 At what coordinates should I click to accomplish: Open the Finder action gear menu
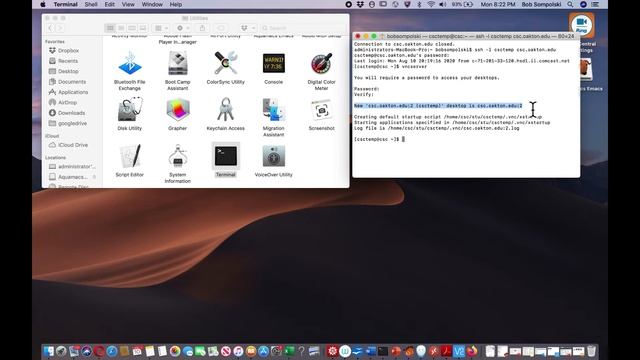182,28
